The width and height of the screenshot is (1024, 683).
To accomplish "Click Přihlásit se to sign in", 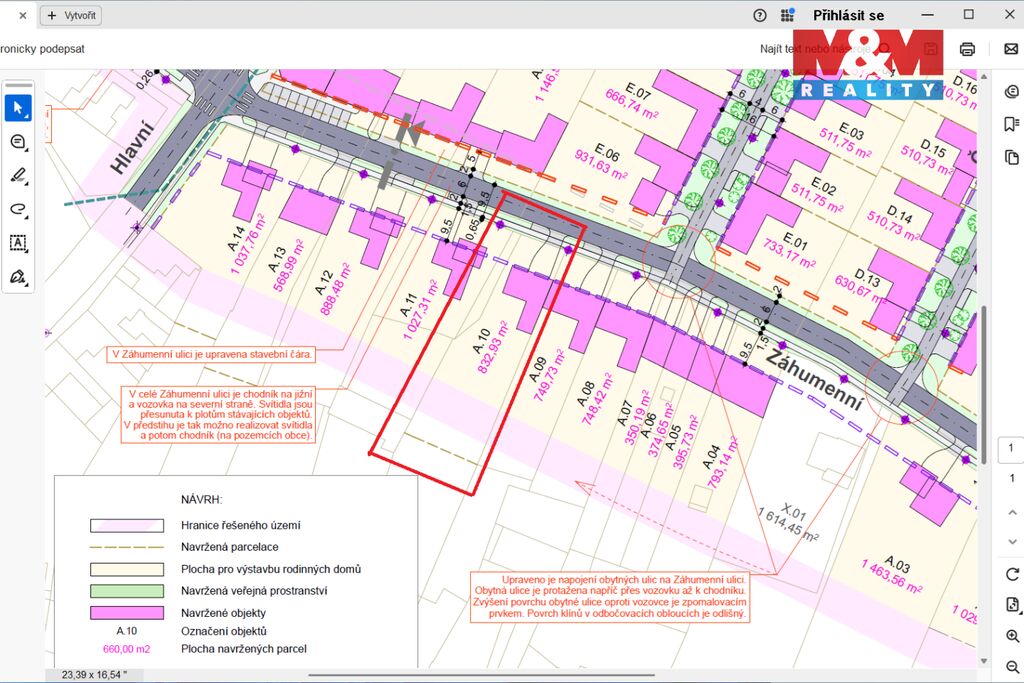I will tap(848, 15).
